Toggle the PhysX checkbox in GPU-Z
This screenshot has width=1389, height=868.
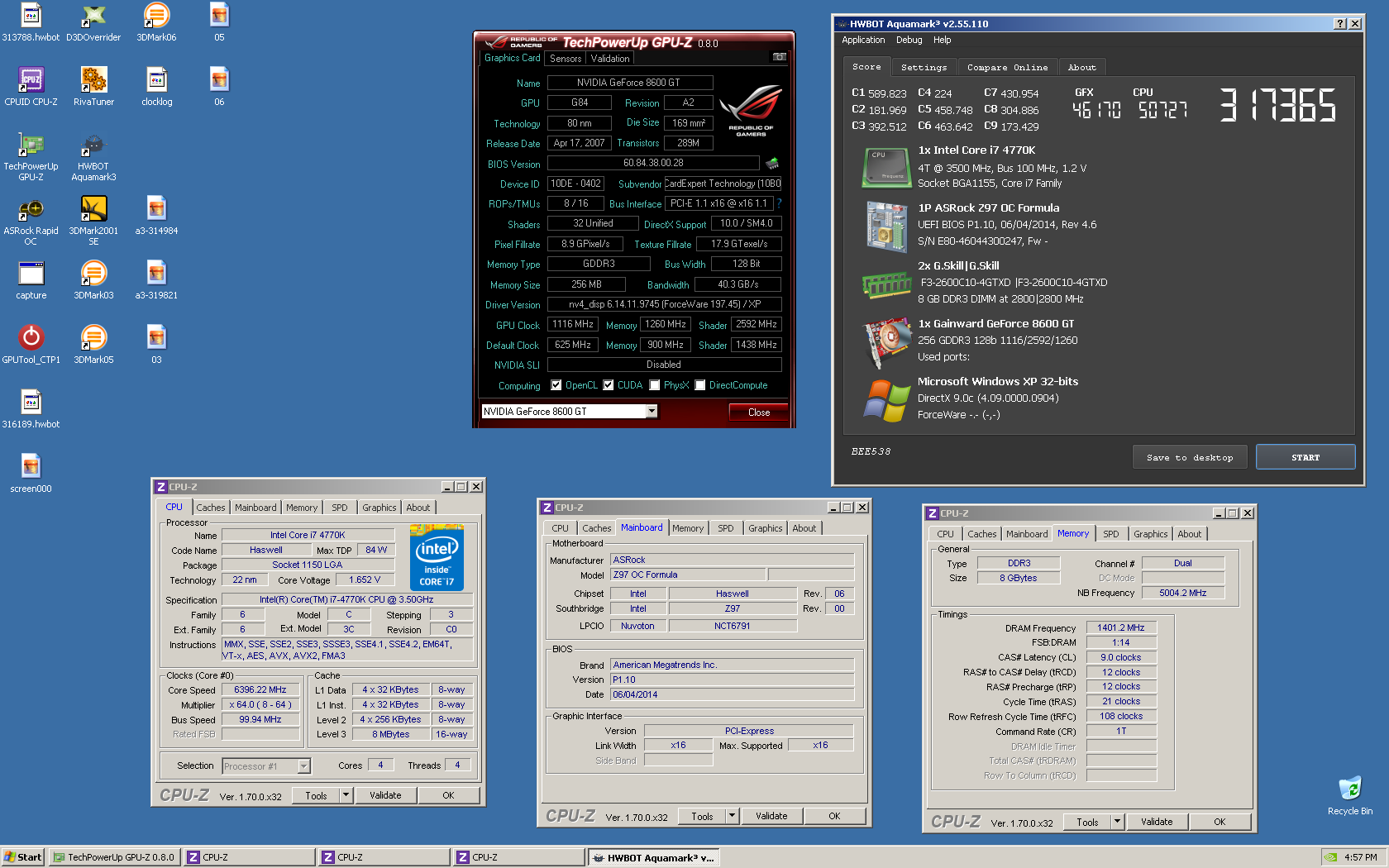[655, 385]
